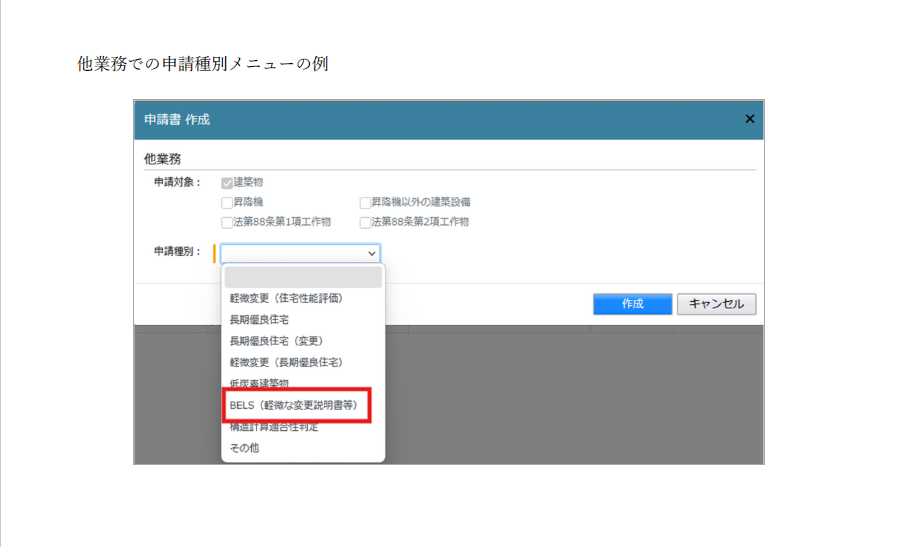Choose 軽微変更（長期優良住宅） option
The height and width of the screenshot is (547, 909).
tap(292, 362)
